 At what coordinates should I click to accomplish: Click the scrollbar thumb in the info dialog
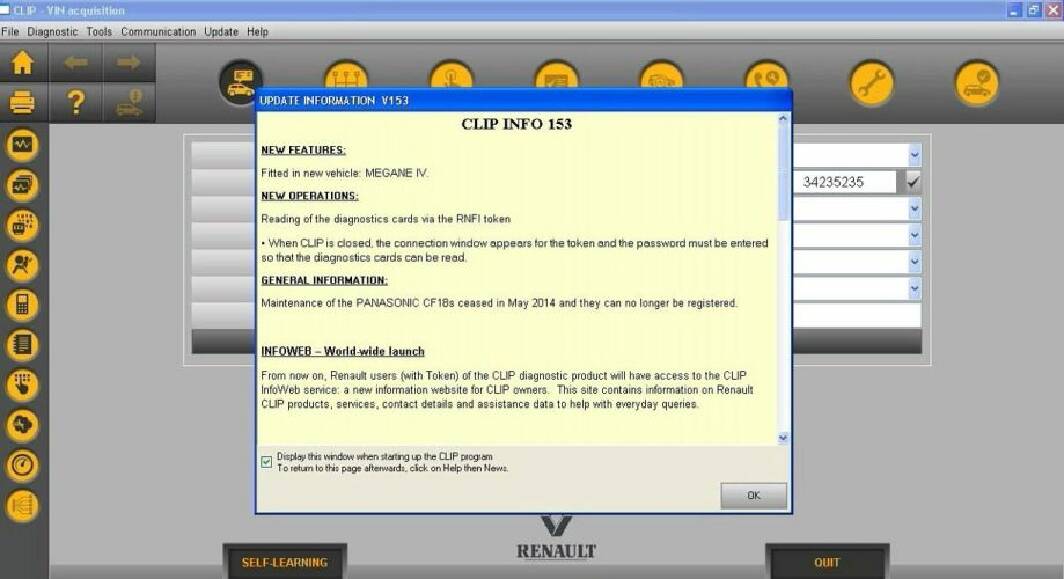point(782,173)
